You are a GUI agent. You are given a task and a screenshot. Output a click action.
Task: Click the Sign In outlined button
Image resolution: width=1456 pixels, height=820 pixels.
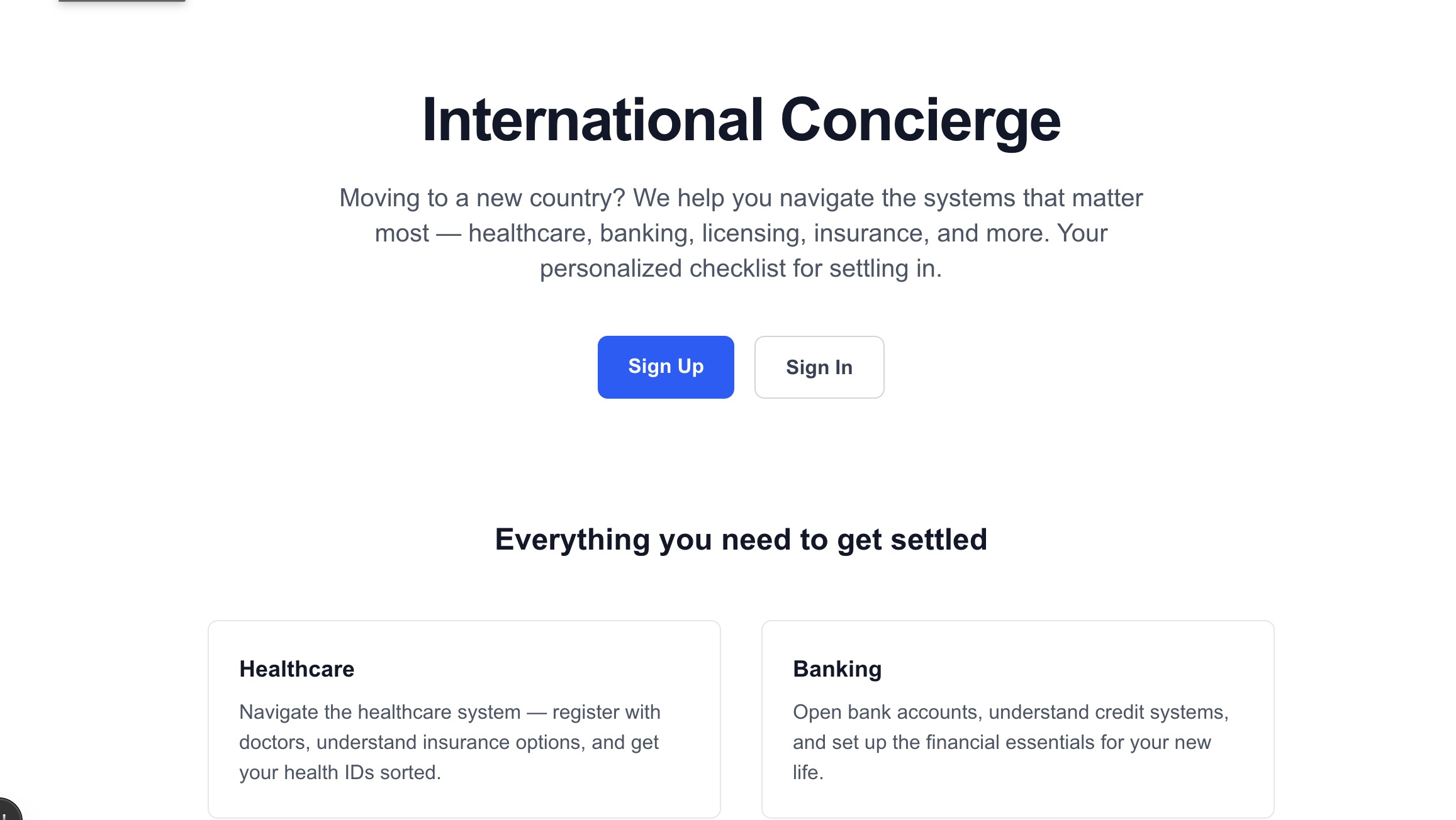click(x=819, y=367)
